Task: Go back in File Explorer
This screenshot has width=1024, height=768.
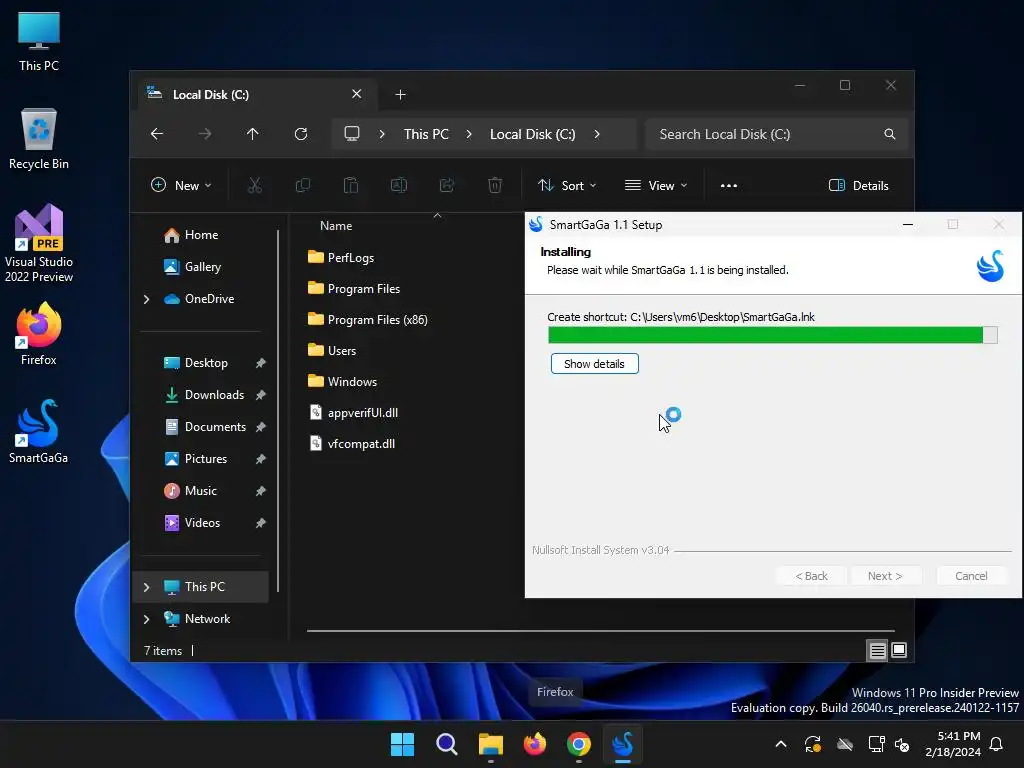Action: 157,134
